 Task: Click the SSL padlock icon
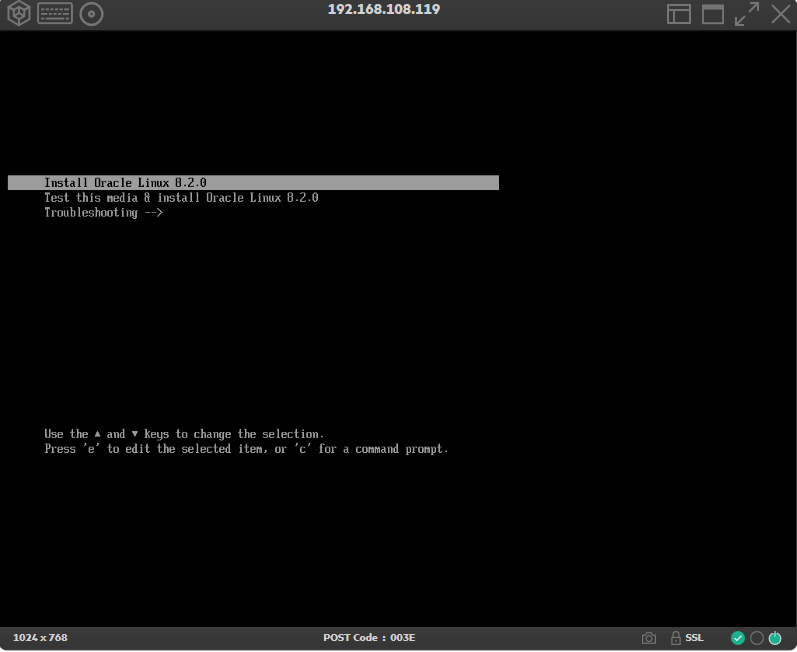coord(676,638)
